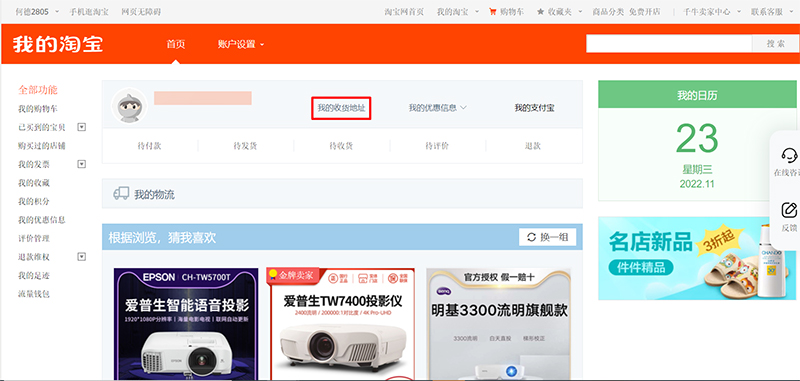The image size is (800, 381).
Task: Open the 账户设置 dropdown
Action: 241,44
